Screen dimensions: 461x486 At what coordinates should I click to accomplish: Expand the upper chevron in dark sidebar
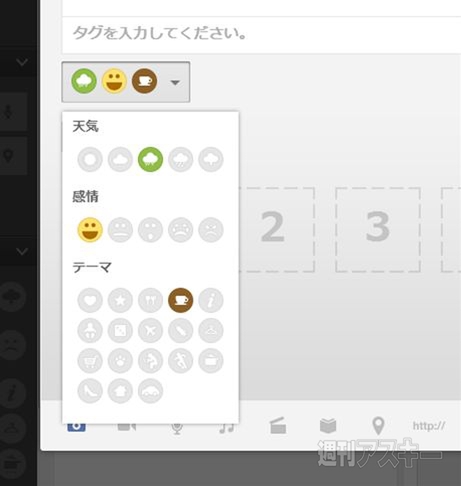click(x=22, y=62)
